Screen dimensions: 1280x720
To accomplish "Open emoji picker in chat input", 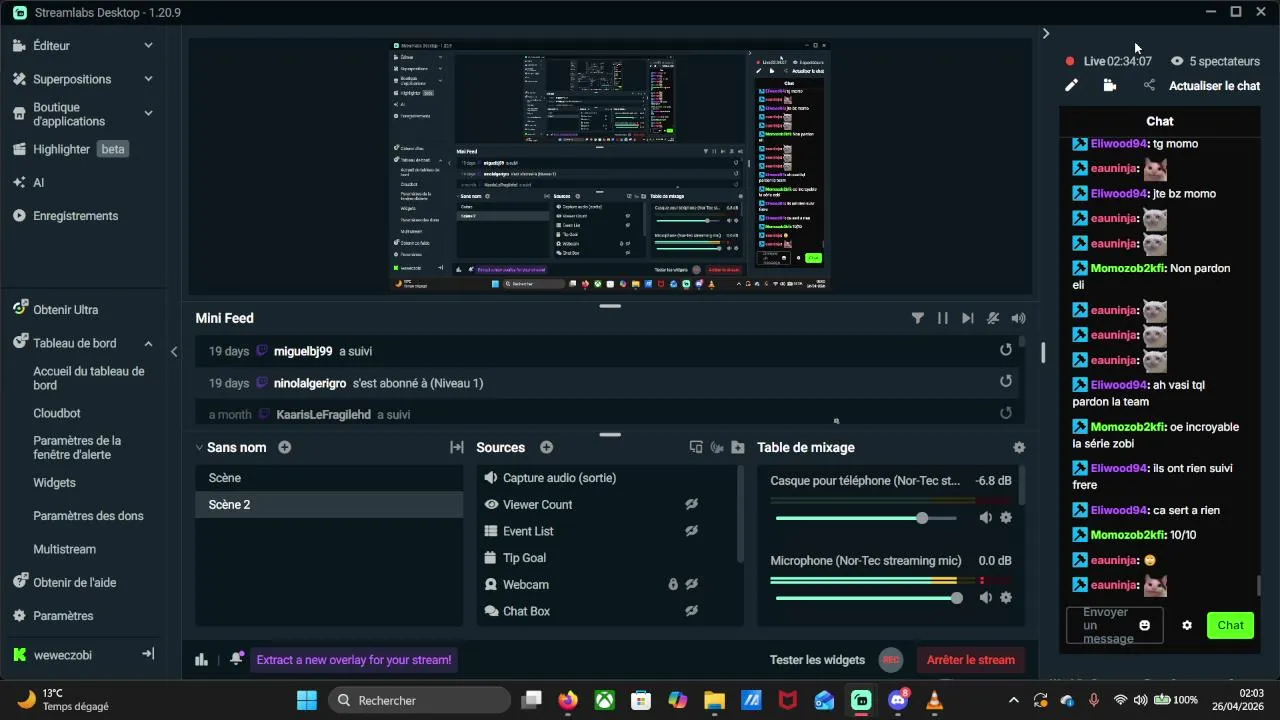I will pos(1145,625).
